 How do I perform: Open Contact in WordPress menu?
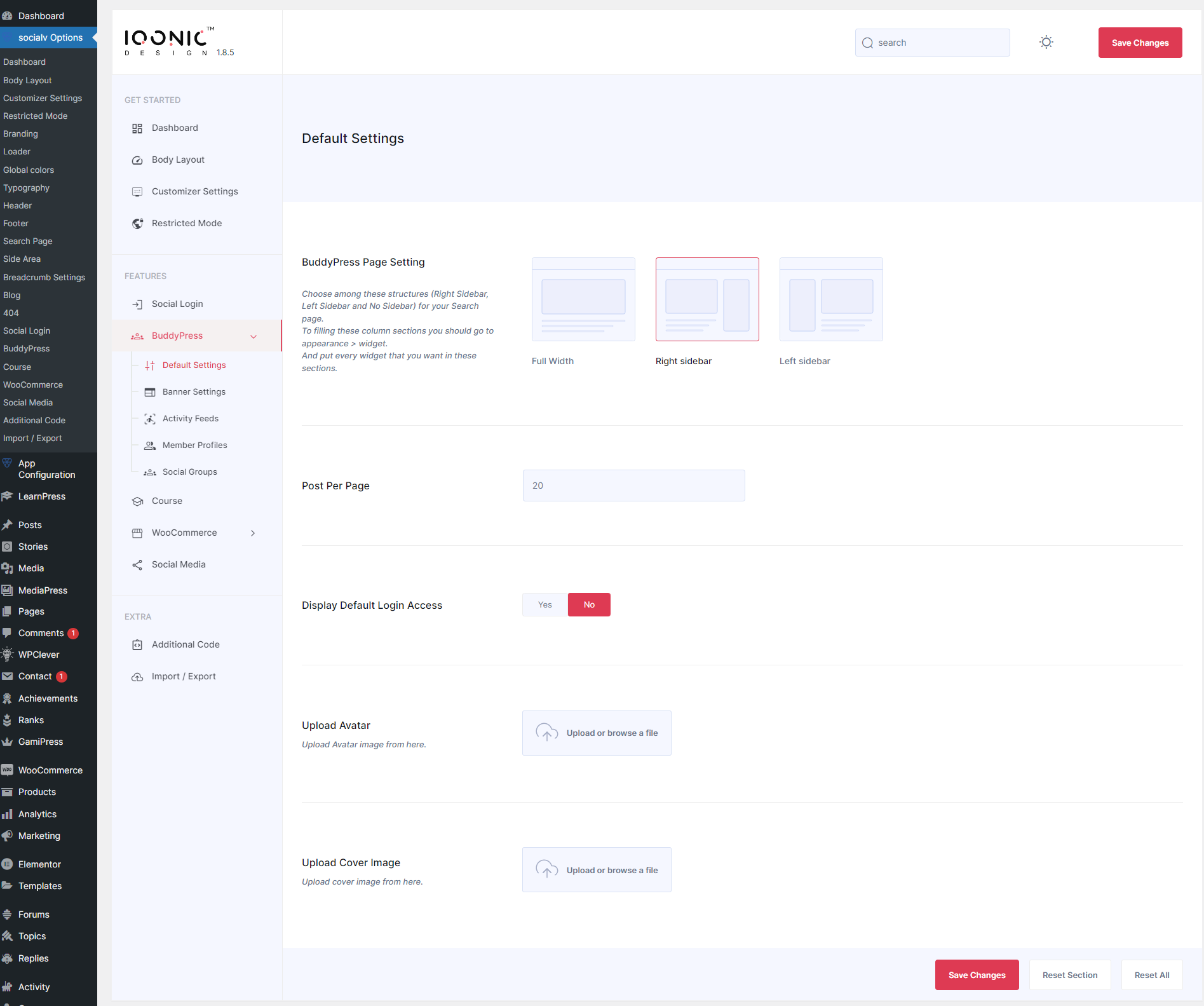point(35,676)
